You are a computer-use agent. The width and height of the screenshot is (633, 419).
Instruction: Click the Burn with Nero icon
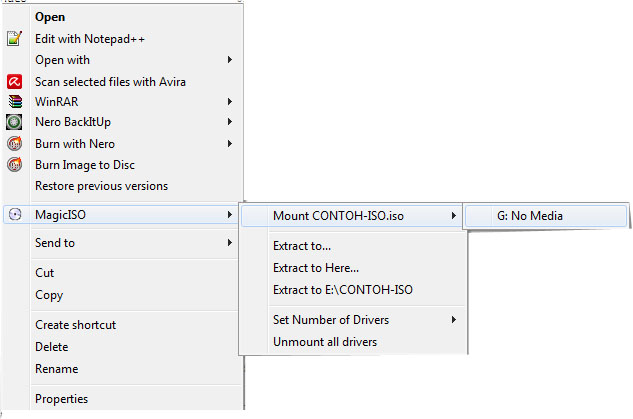[14, 144]
